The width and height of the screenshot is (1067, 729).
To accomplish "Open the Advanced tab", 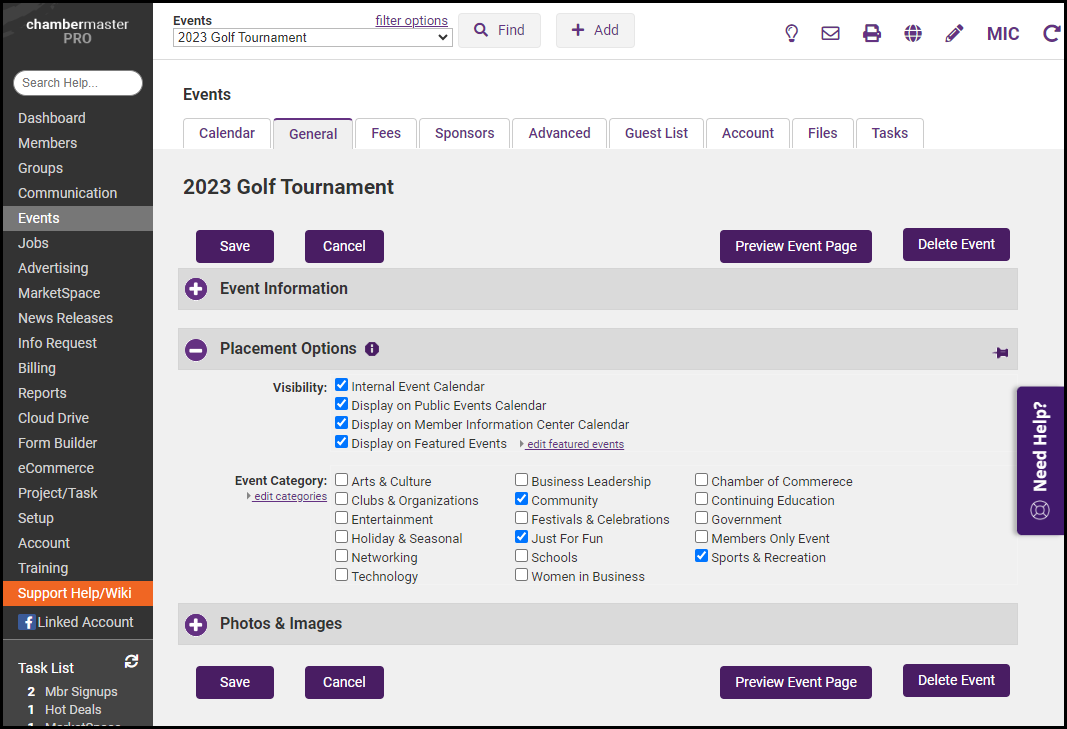I will (559, 133).
